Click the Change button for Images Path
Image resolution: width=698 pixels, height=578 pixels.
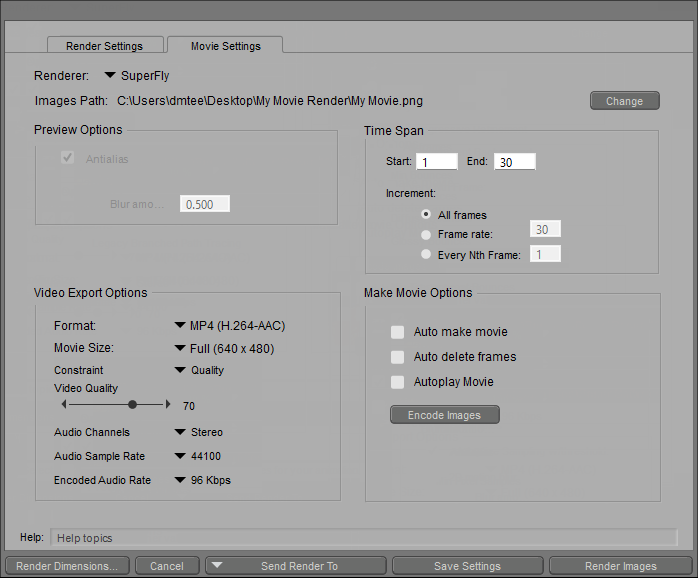pos(624,101)
